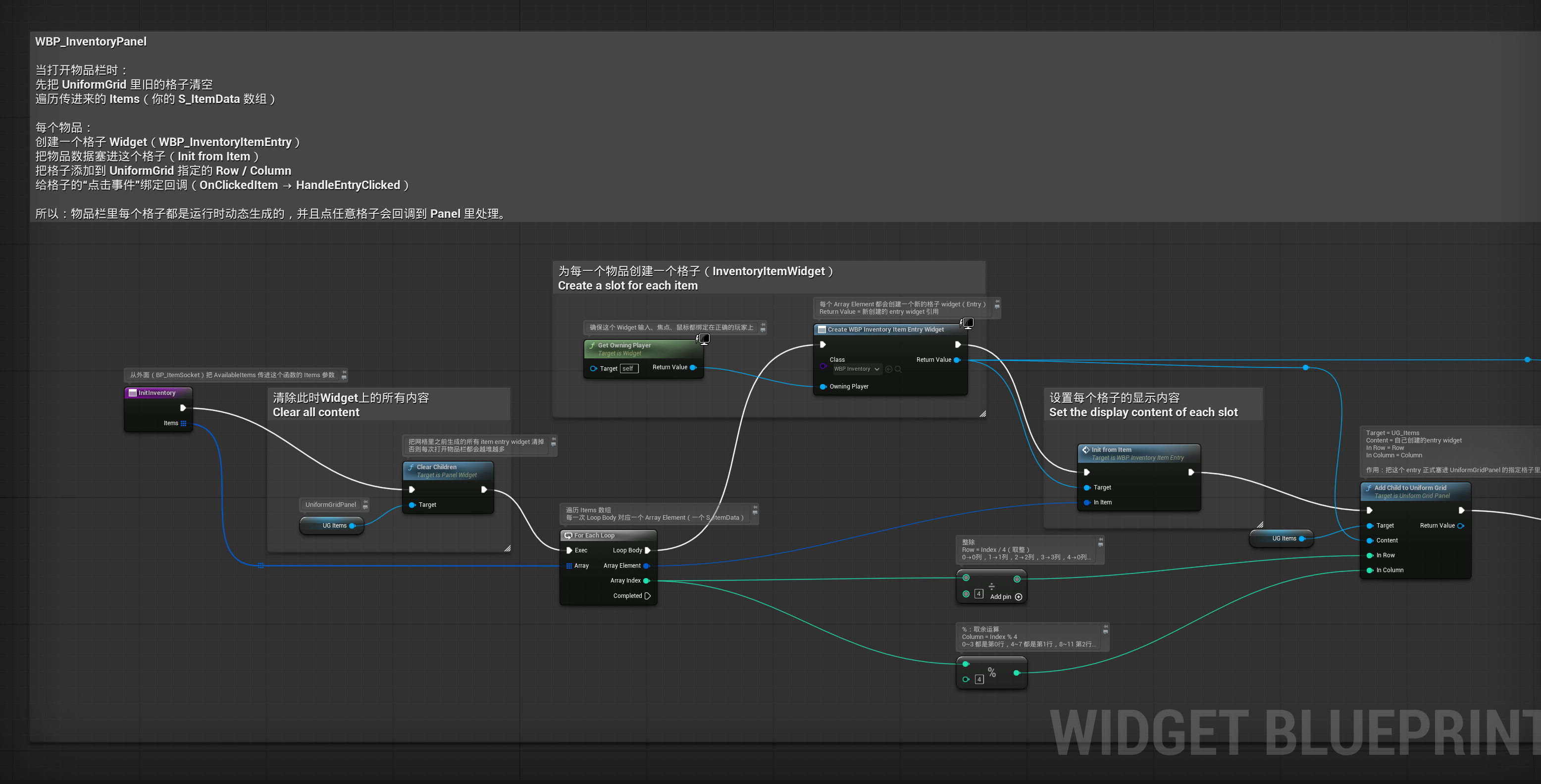Click the divide node's value field containing 4
This screenshot has height=784, width=1541.
tap(978, 594)
